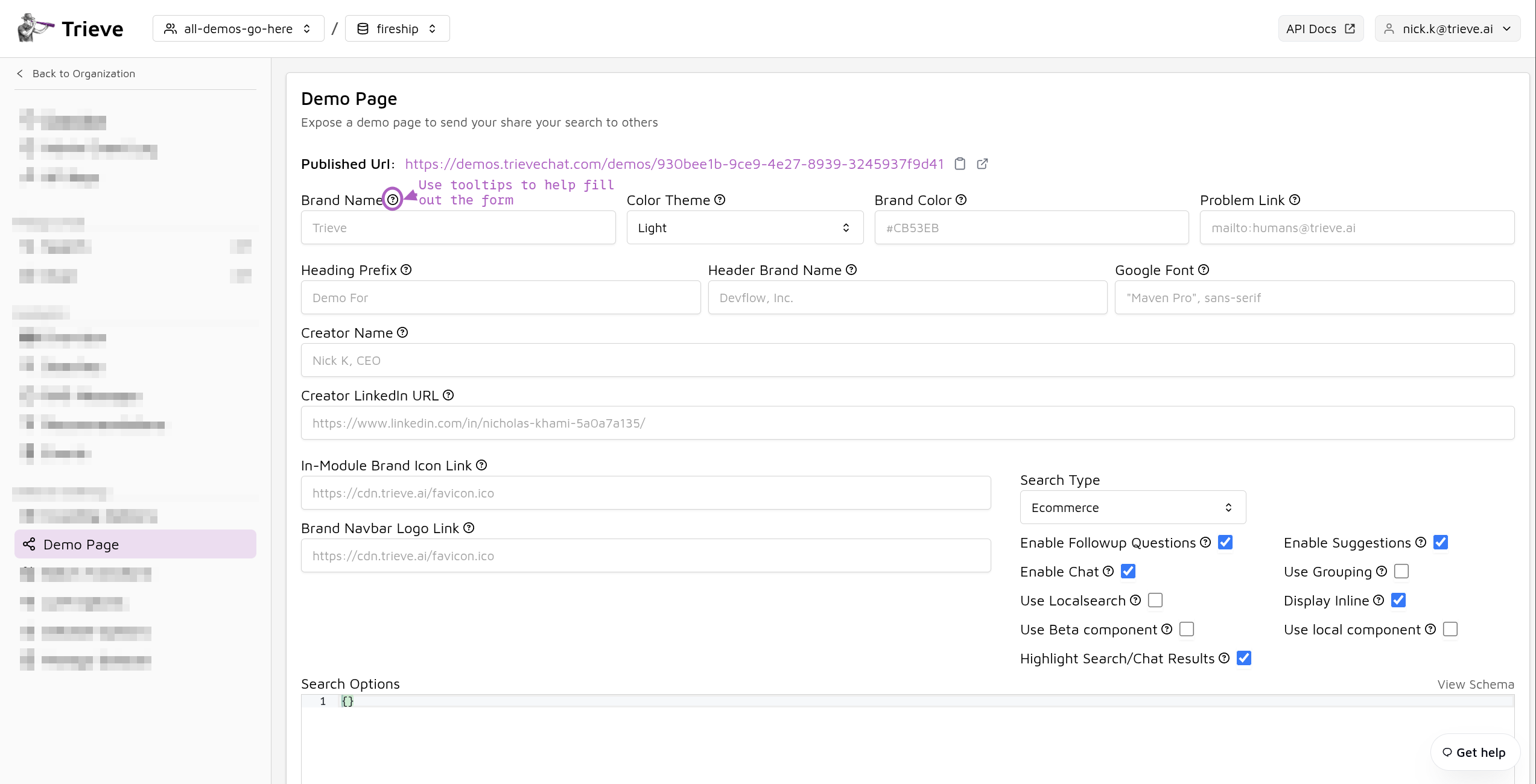Go Back to Organization
Viewport: 1536px width, 784px height.
point(75,74)
